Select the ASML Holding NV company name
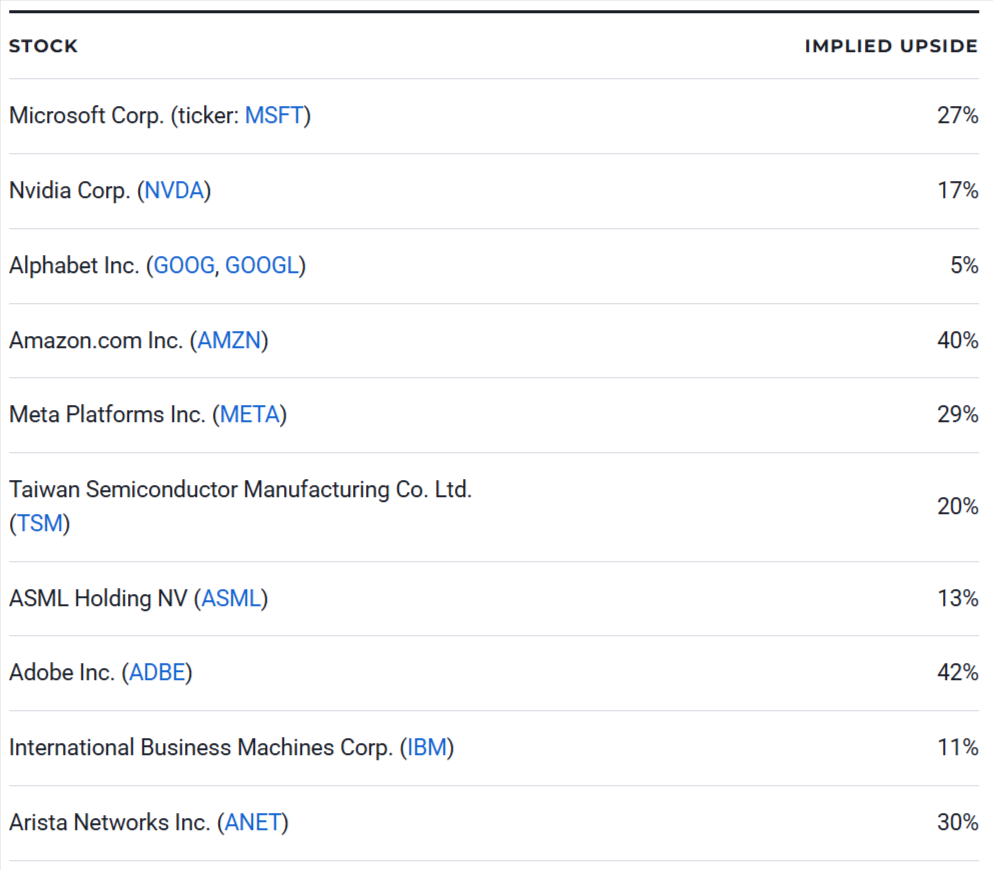 [x=98, y=598]
